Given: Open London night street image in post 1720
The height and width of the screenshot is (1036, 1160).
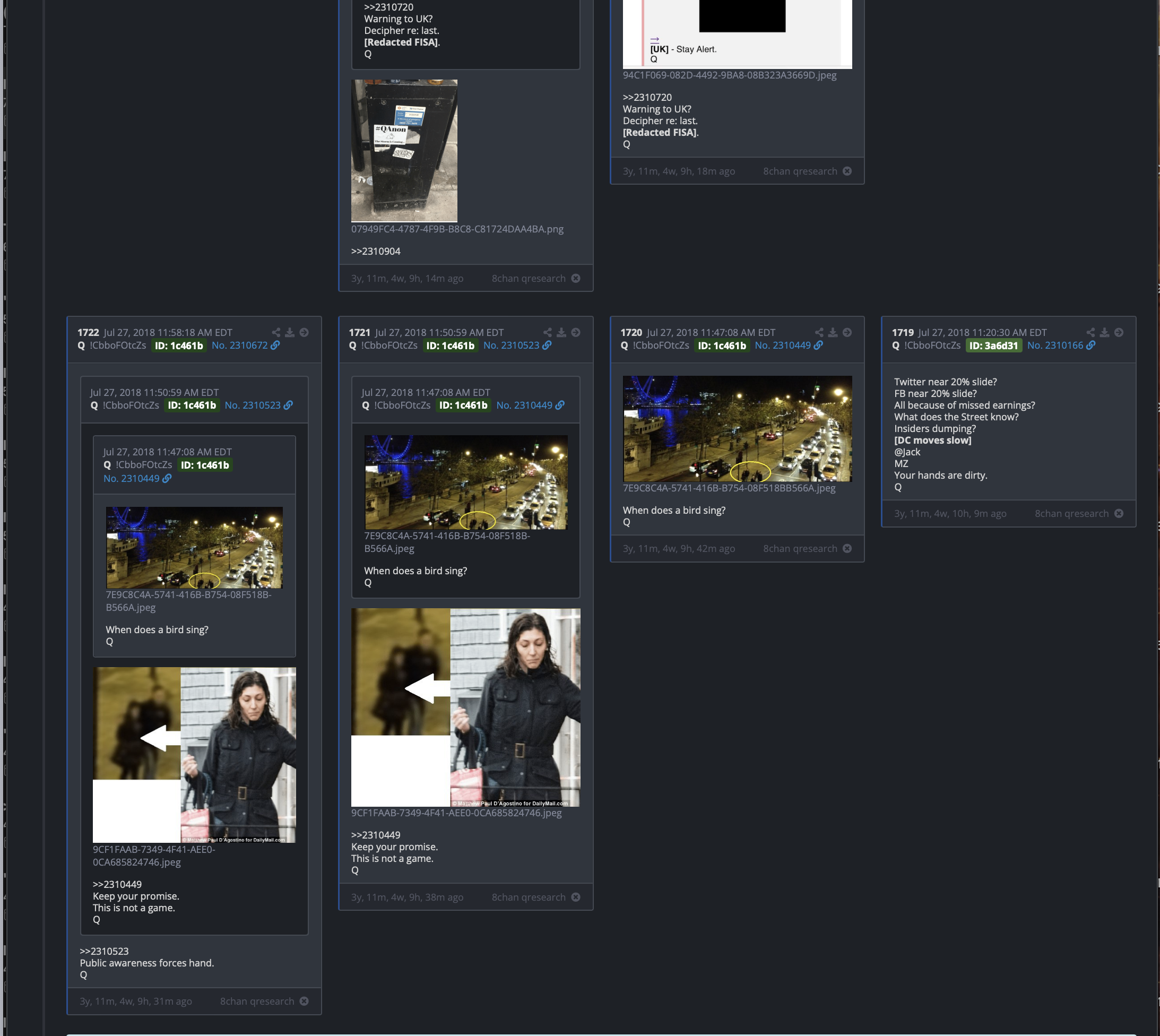Looking at the screenshot, I should point(737,429).
